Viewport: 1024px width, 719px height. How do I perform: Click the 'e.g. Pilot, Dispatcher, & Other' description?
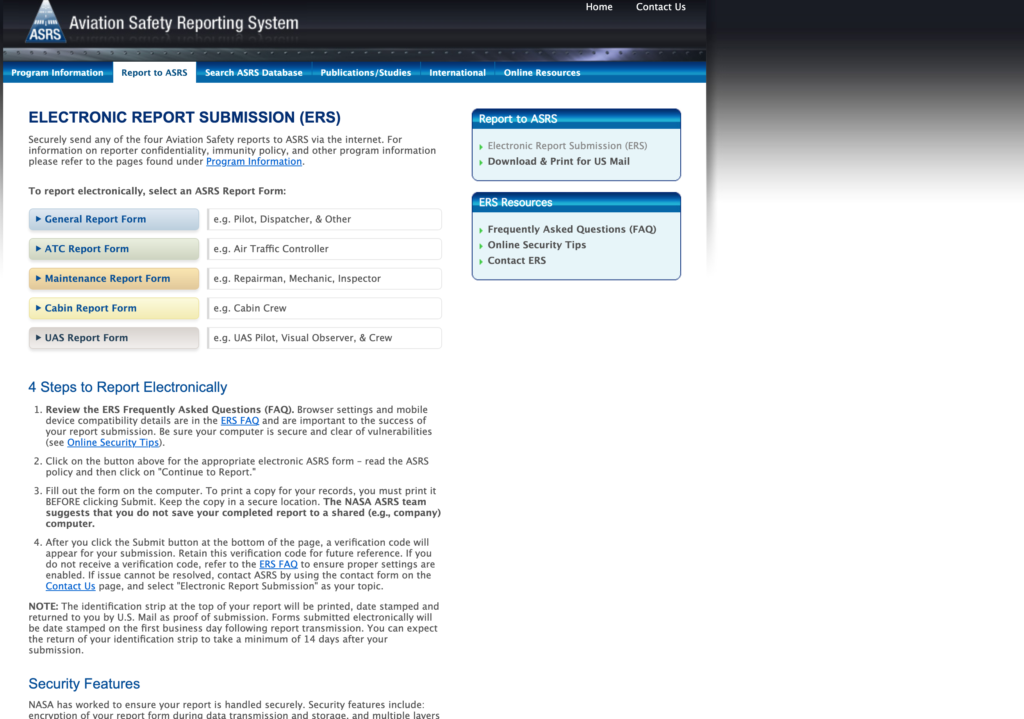pos(325,219)
